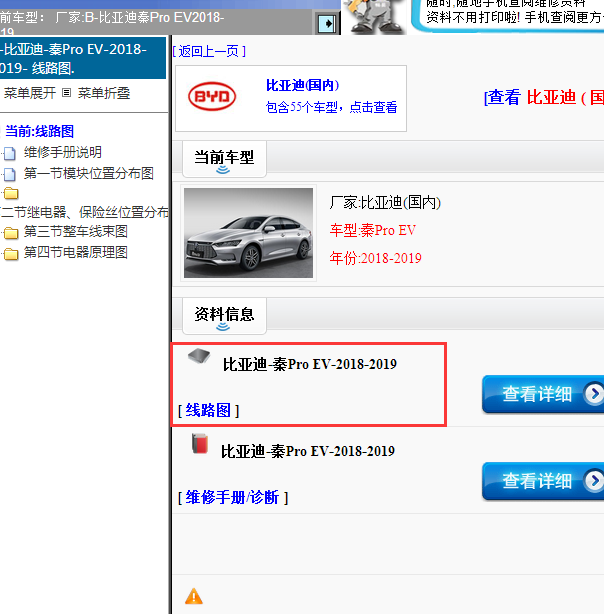Click the blue sidebar title 比亚迪-秦Pro EV 线路图

pyautogui.click(x=83, y=58)
